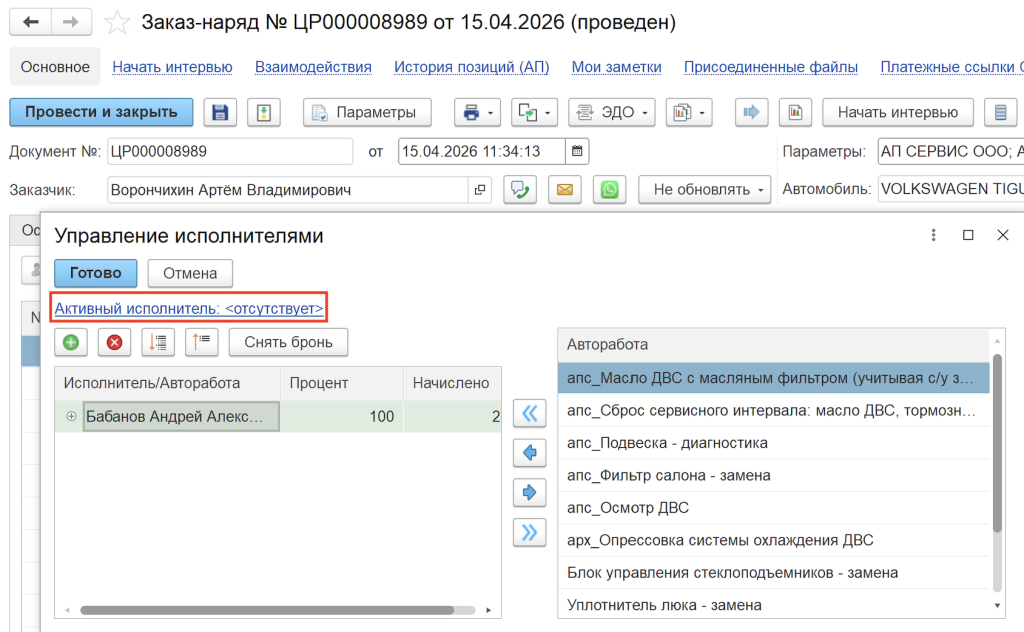This screenshot has height=632, width=1024.
Task: Open the ЭДО dropdown menu
Action: (x=611, y=112)
